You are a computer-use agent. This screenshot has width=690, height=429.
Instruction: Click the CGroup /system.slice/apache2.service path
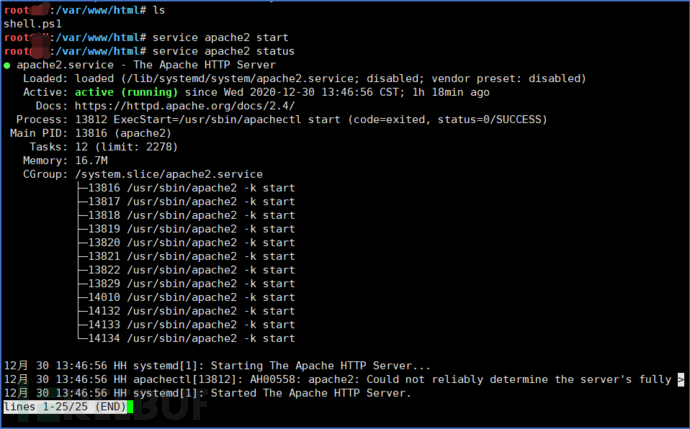[x=169, y=174]
